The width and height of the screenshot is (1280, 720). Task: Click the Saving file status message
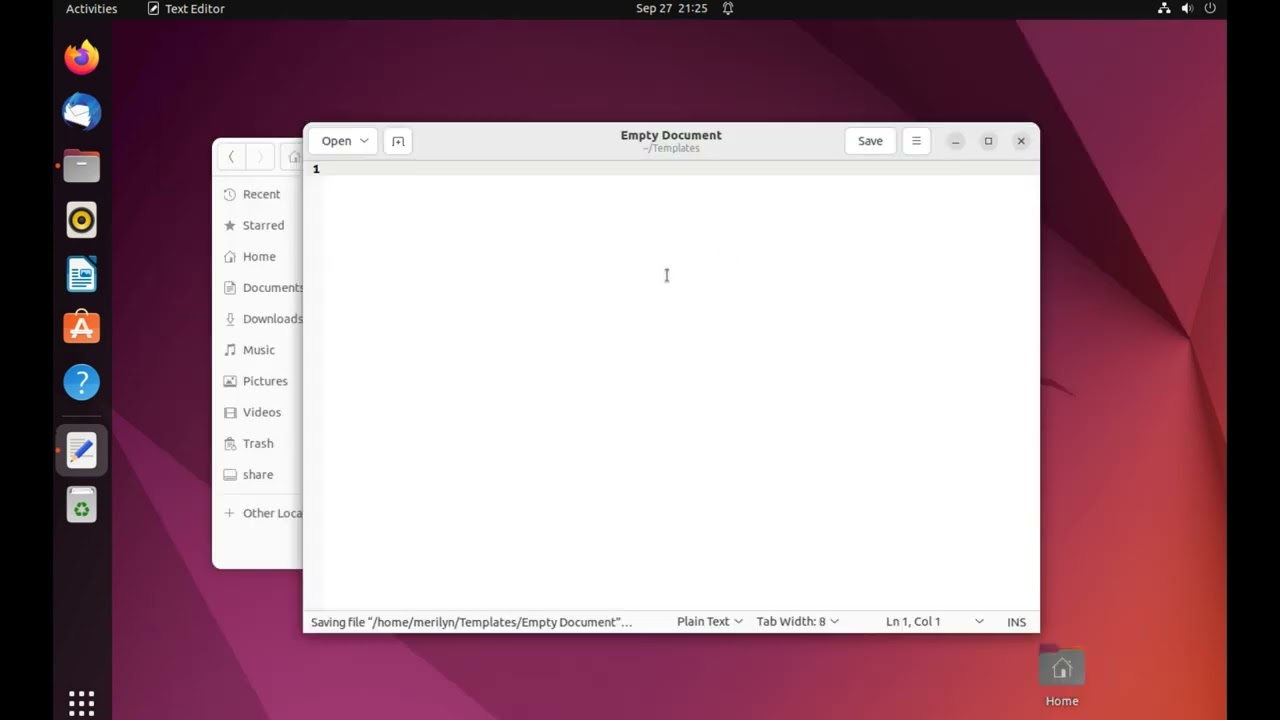pos(471,622)
